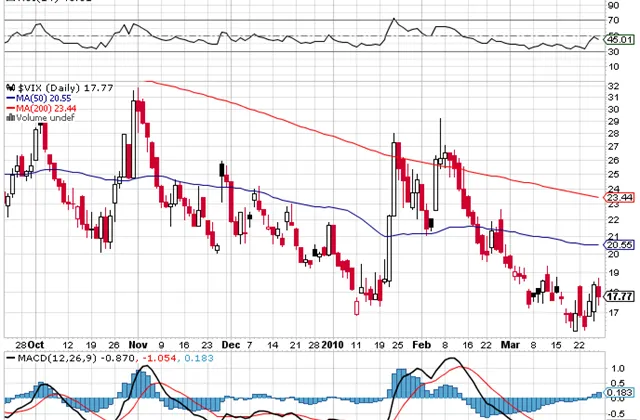Click the "$VIX (Daily) 17.77" legend title

(65, 88)
